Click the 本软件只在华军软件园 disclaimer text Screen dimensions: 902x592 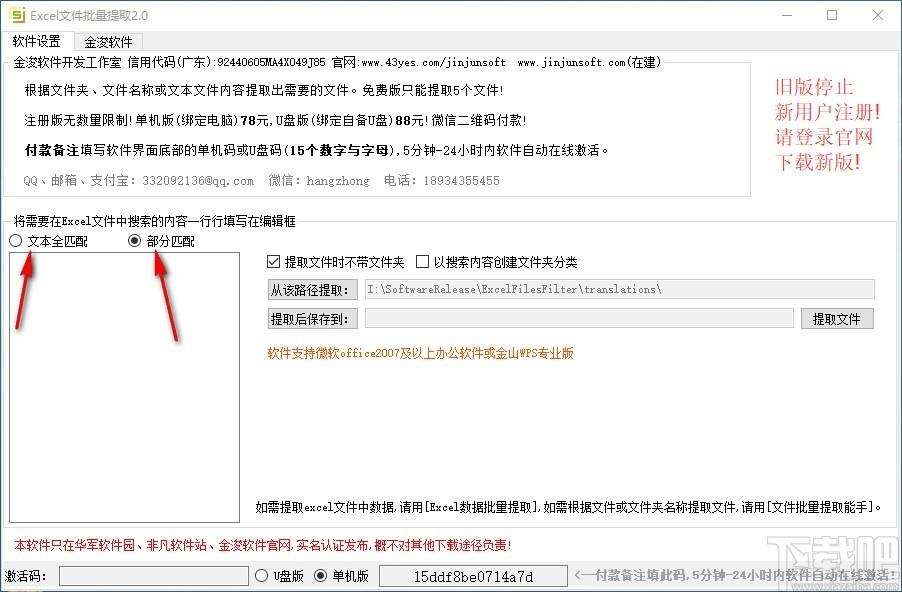coord(263,545)
